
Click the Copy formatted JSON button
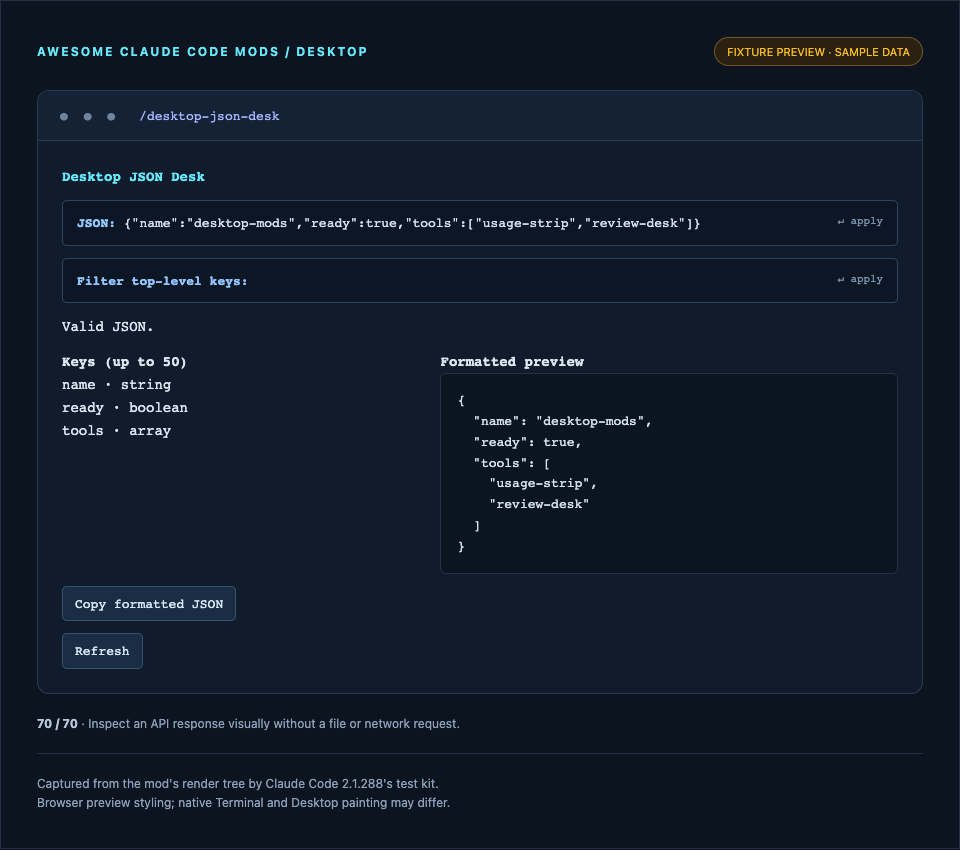[x=149, y=604]
